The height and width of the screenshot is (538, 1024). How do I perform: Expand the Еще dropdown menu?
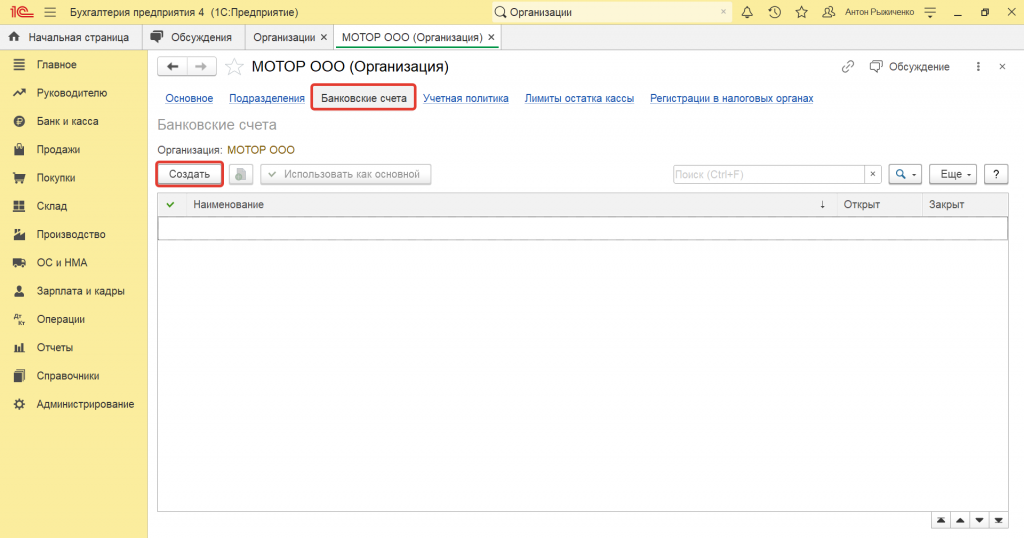[x=952, y=174]
